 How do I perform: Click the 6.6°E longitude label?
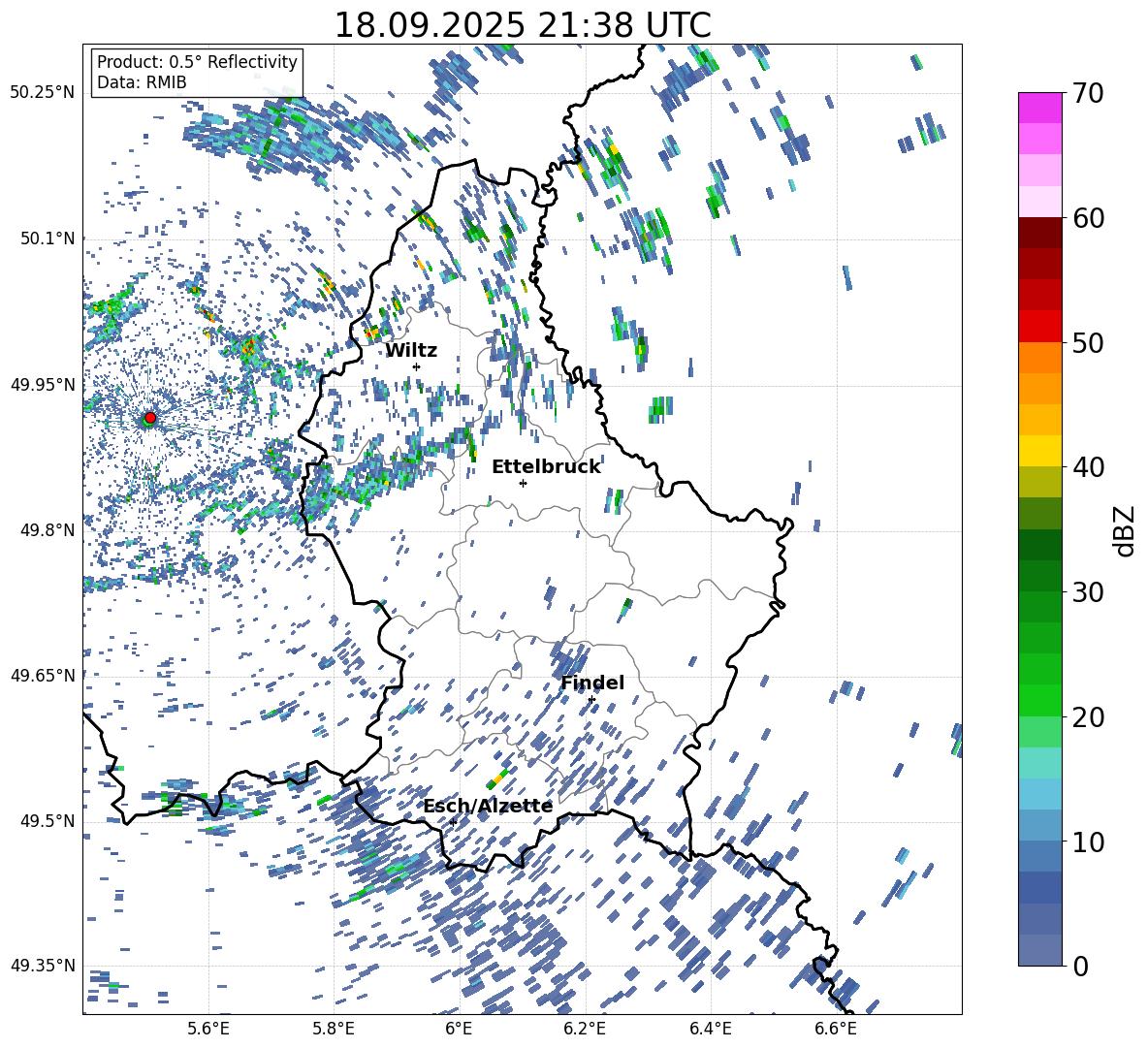[x=836, y=1029]
